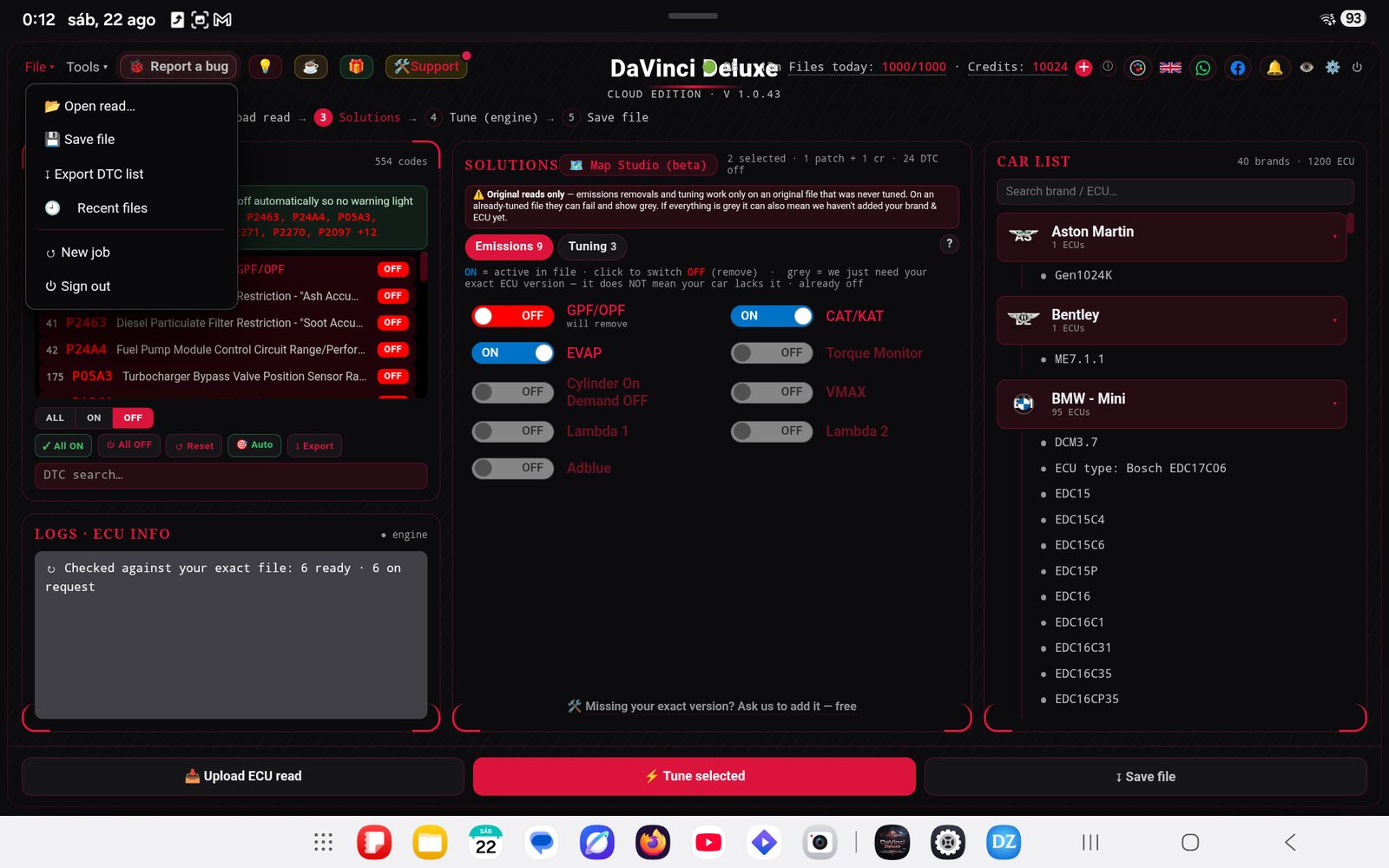Open YouTube from the taskbar
This screenshot has height=868, width=1389.
click(708, 842)
